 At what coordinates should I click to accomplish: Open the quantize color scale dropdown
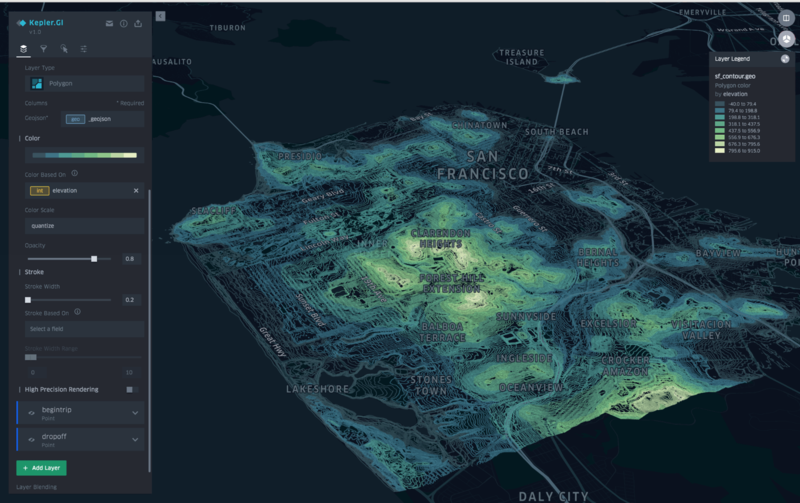[x=85, y=225]
